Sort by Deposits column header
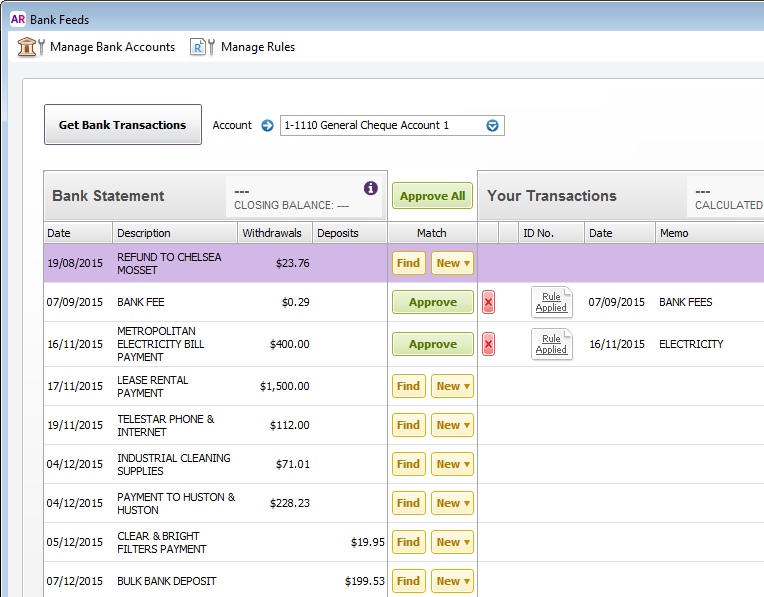Viewport: 764px width, 597px height. tap(350, 233)
